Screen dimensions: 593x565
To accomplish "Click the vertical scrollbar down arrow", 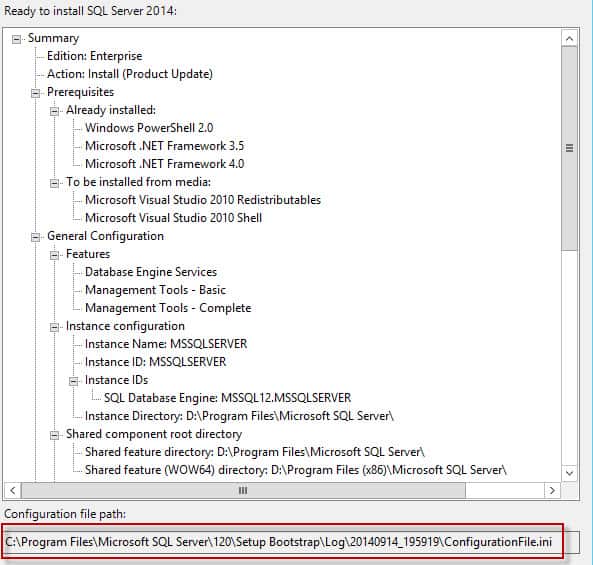I will tap(570, 473).
